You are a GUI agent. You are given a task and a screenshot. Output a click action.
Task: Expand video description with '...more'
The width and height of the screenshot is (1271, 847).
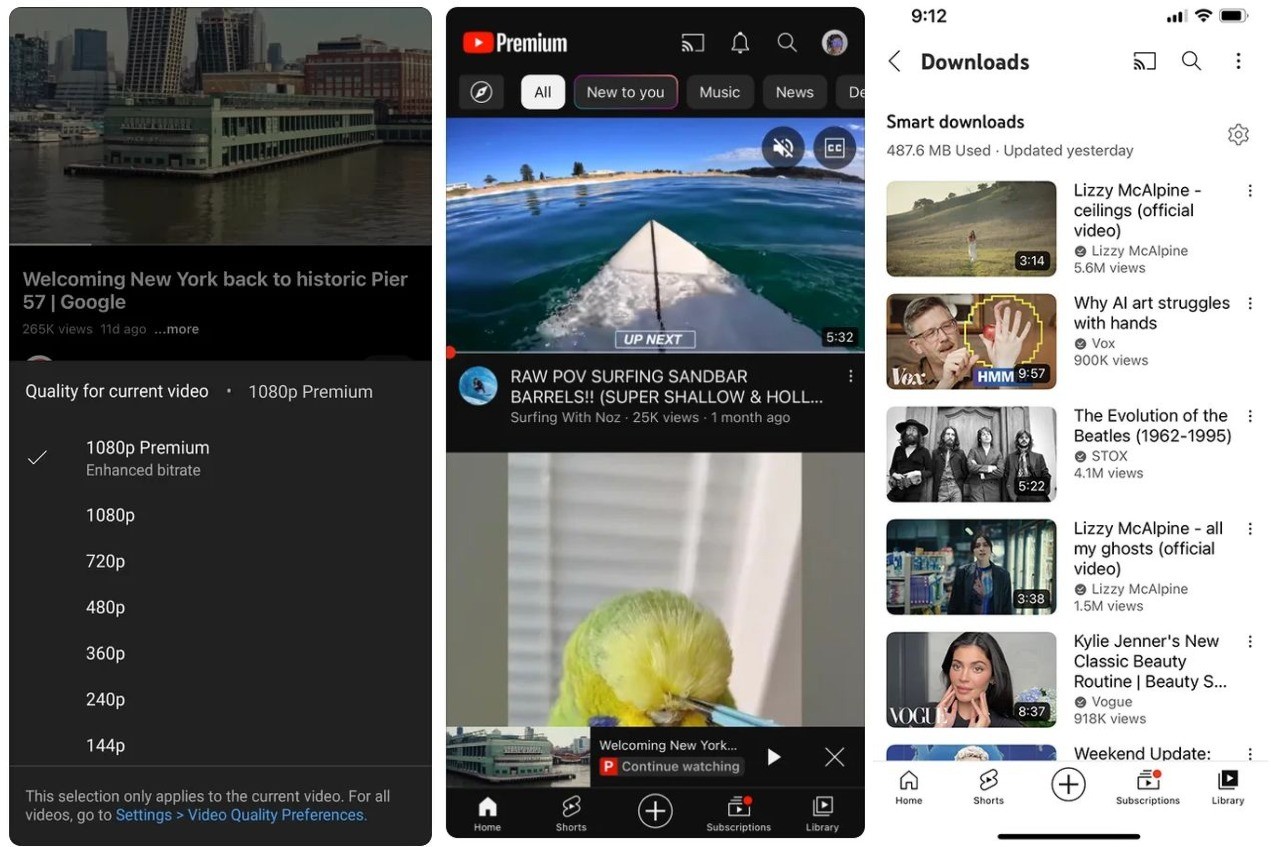(177, 329)
